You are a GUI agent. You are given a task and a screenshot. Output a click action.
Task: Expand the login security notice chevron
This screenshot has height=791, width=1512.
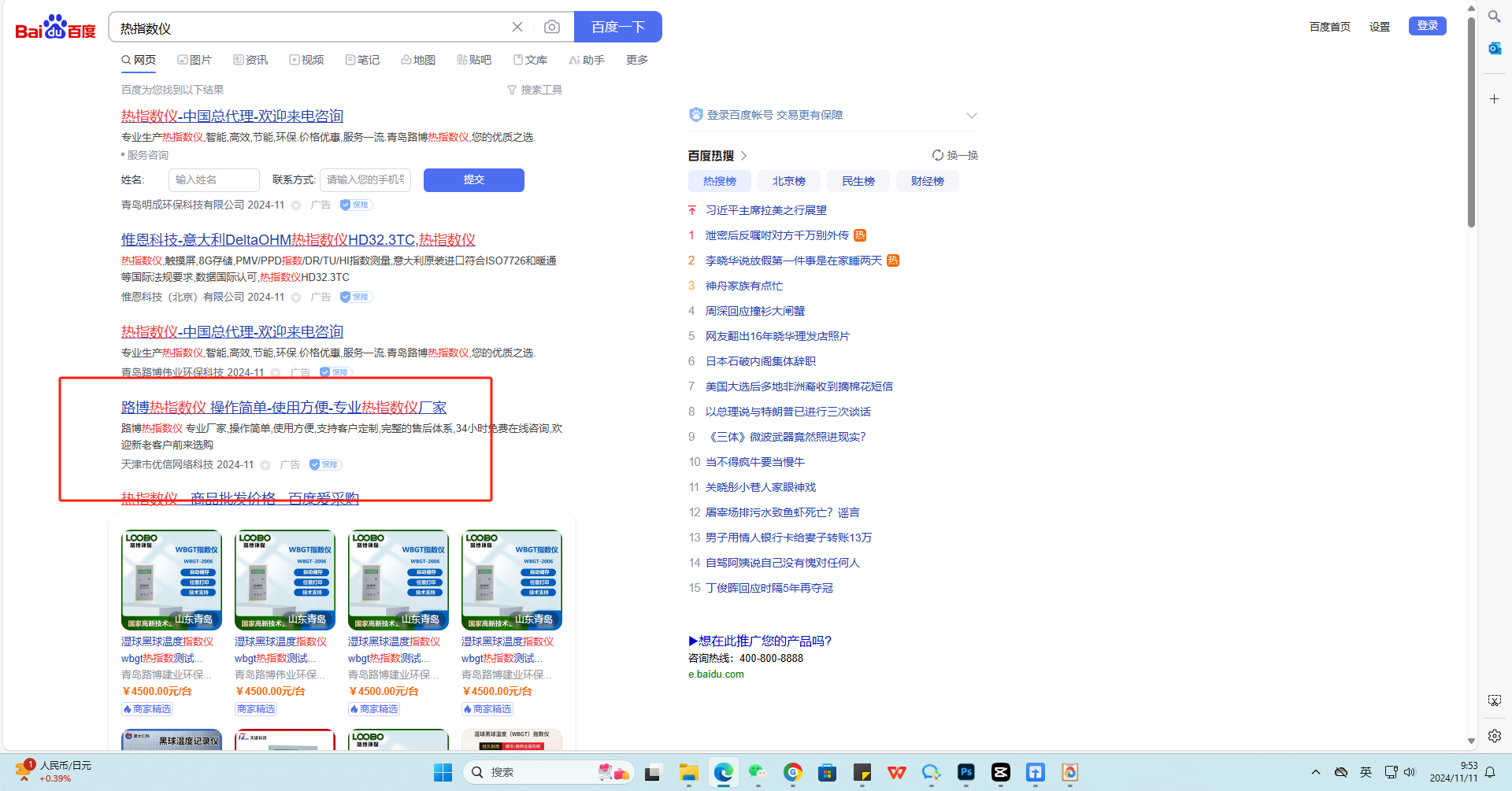pos(971,116)
